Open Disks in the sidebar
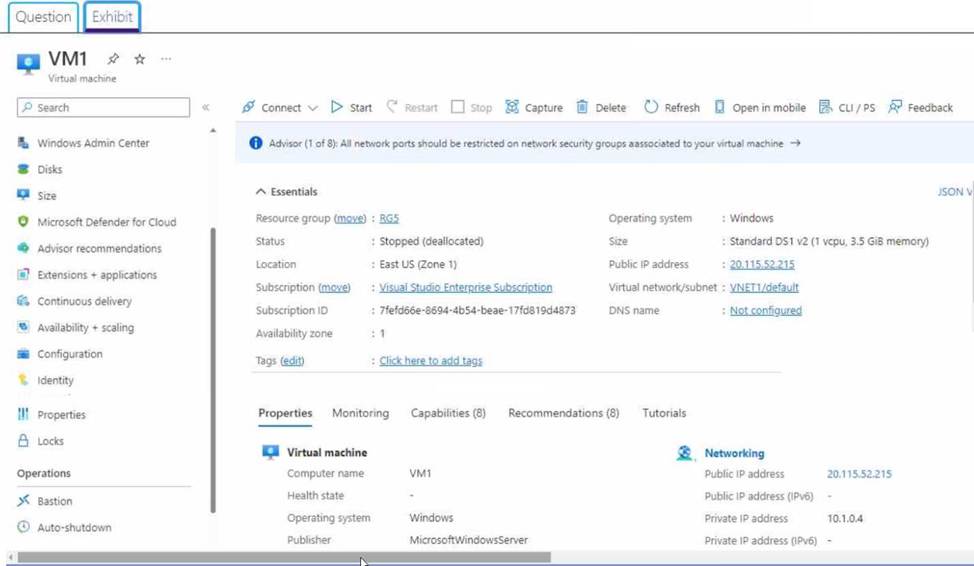The image size is (974, 566). [50, 169]
